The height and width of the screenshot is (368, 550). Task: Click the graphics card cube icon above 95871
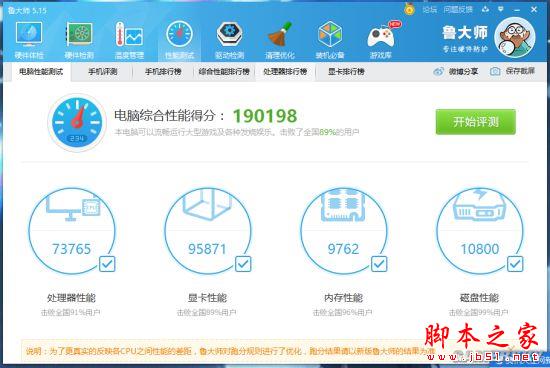(207, 204)
